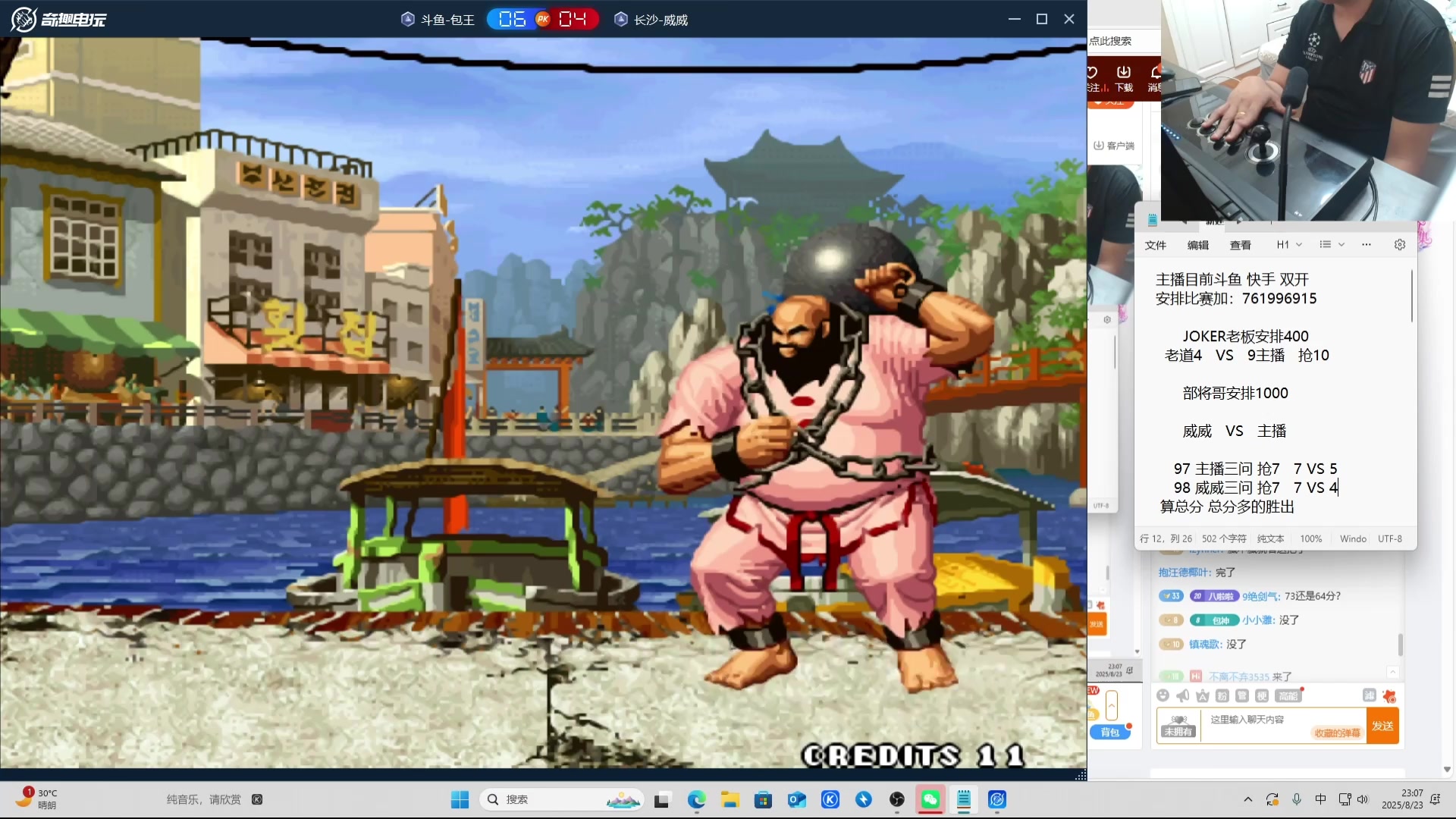Open Notepad settings gear icon

(x=1400, y=244)
